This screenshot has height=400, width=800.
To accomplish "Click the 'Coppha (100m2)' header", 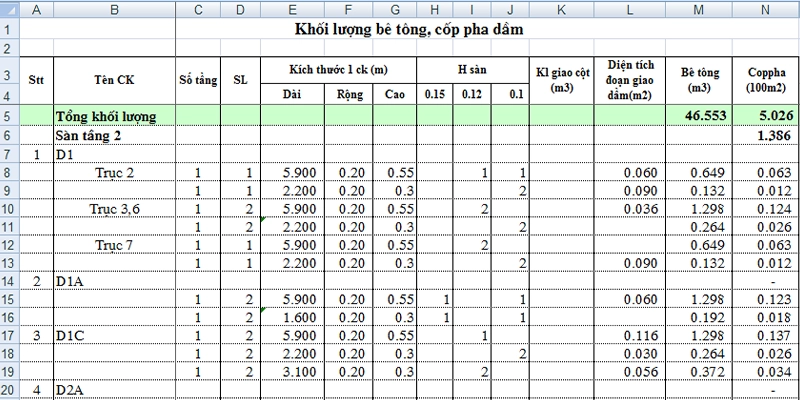I will 765,80.
